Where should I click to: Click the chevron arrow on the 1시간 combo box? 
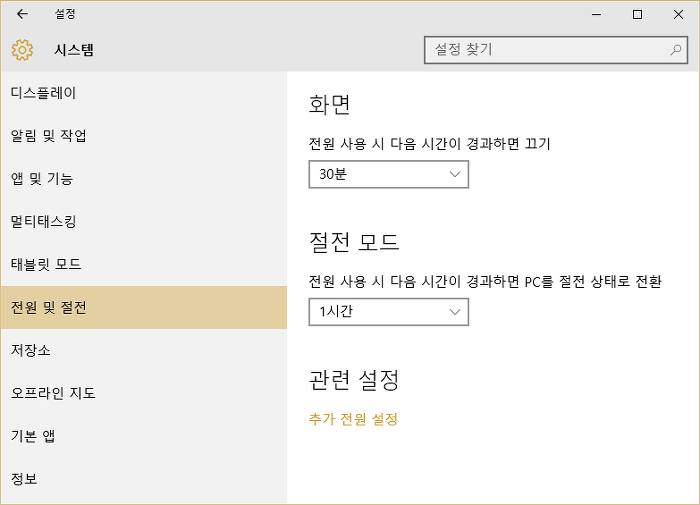pos(454,312)
